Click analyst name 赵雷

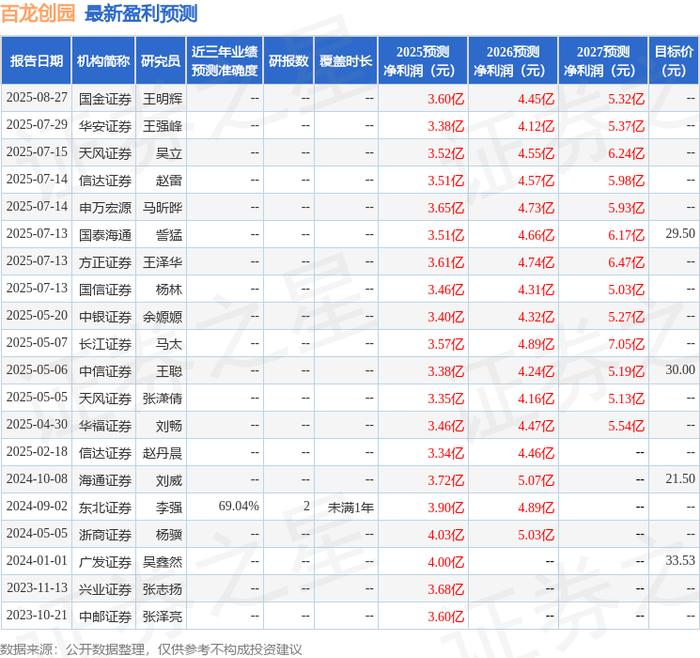click(x=169, y=180)
